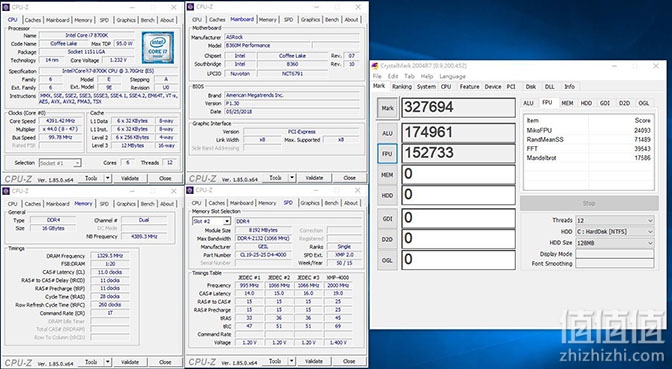The image size is (672, 369).
Task: Open CrystalMark Edit menu
Action: [x=393, y=76]
